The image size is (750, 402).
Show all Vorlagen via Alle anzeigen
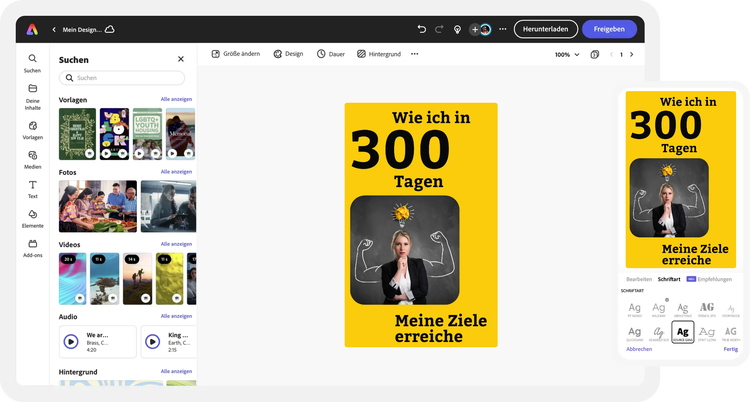coord(176,99)
